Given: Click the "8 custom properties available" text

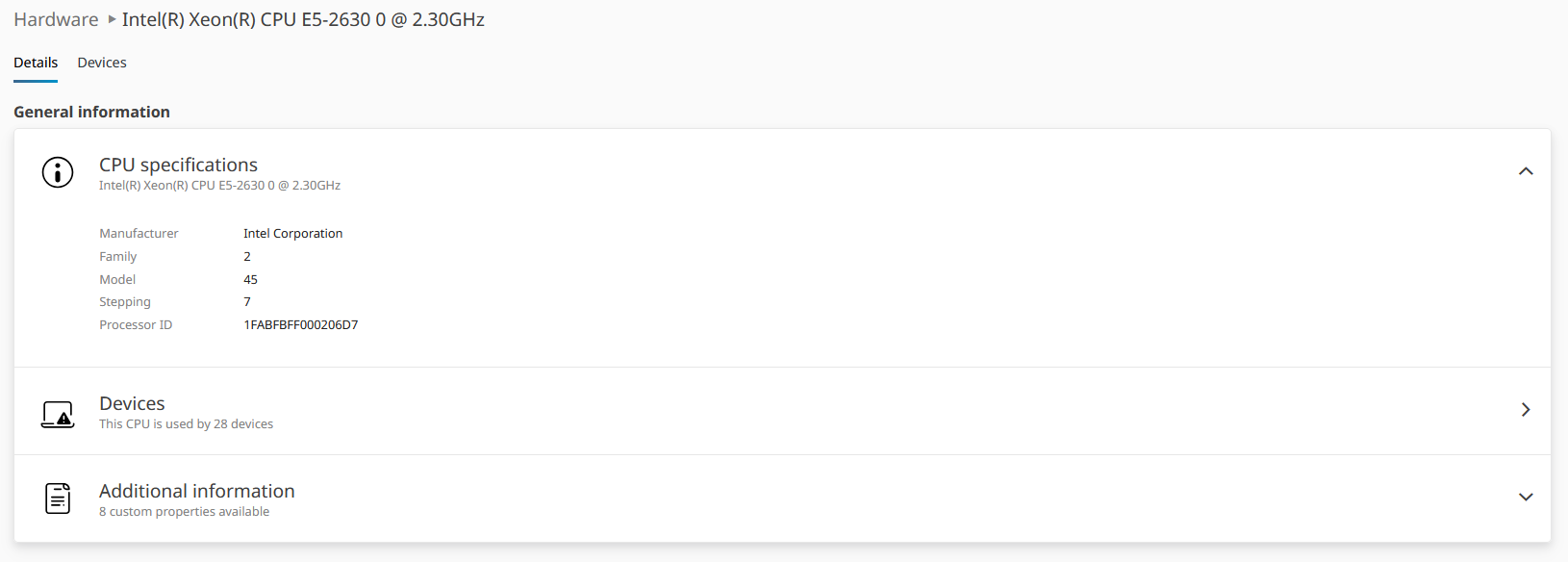Looking at the screenshot, I should pos(184,512).
